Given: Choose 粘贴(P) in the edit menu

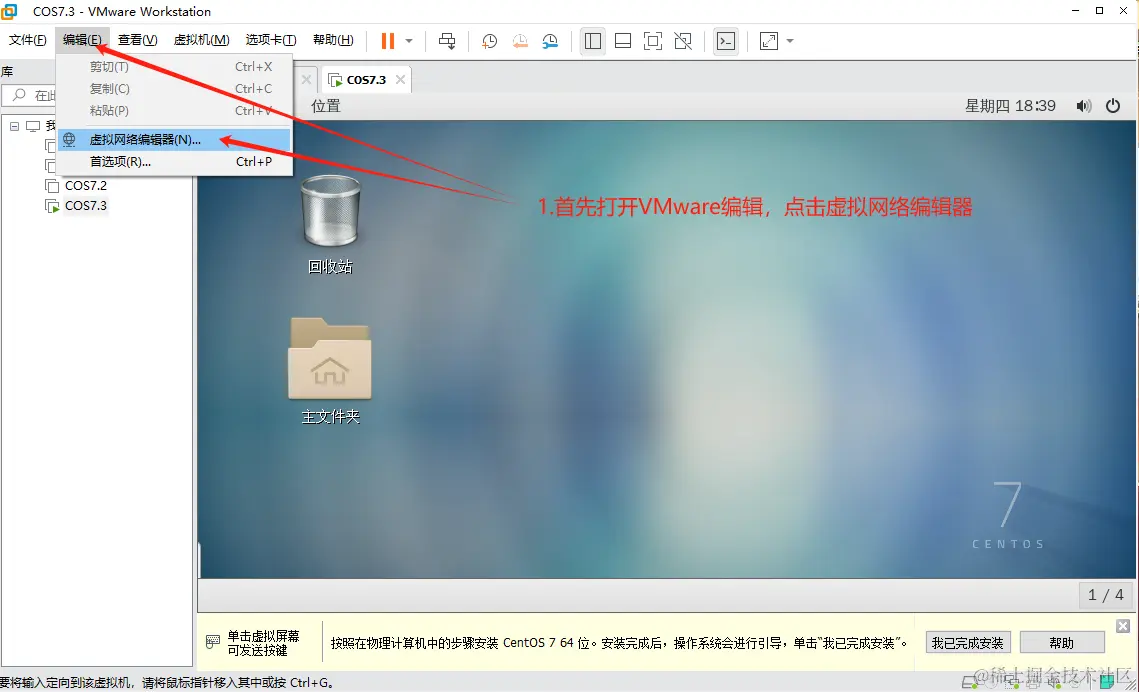Looking at the screenshot, I should [174, 110].
